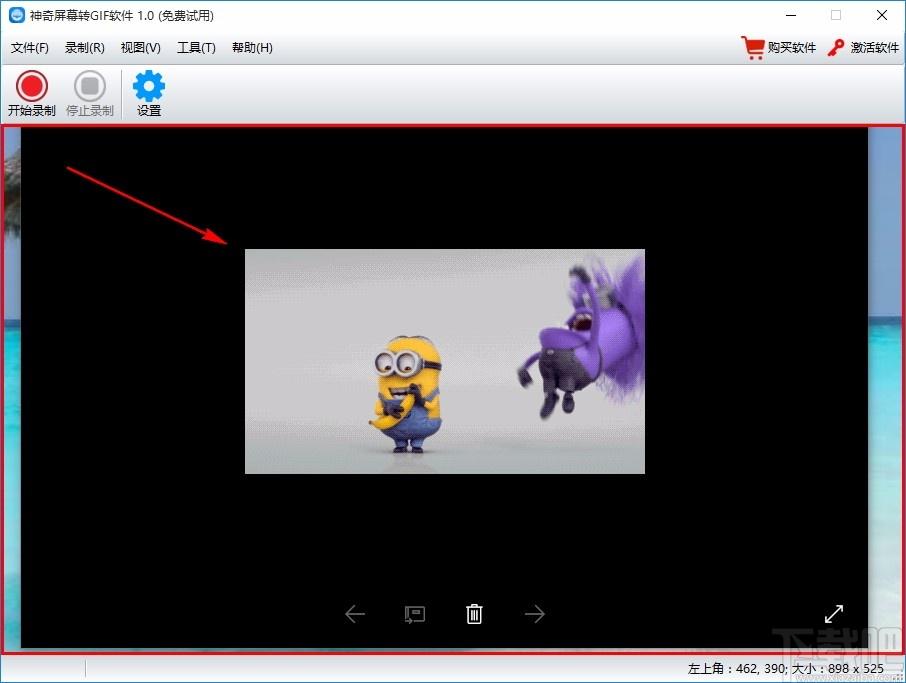
Task: Click the red 开始录制 record button
Action: 31,87
